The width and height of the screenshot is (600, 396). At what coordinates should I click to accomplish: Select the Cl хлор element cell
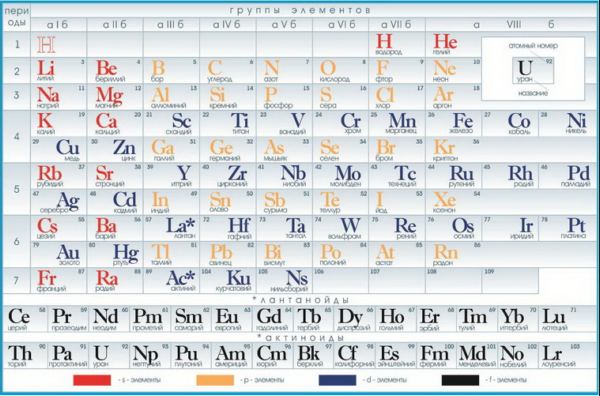coord(396,97)
